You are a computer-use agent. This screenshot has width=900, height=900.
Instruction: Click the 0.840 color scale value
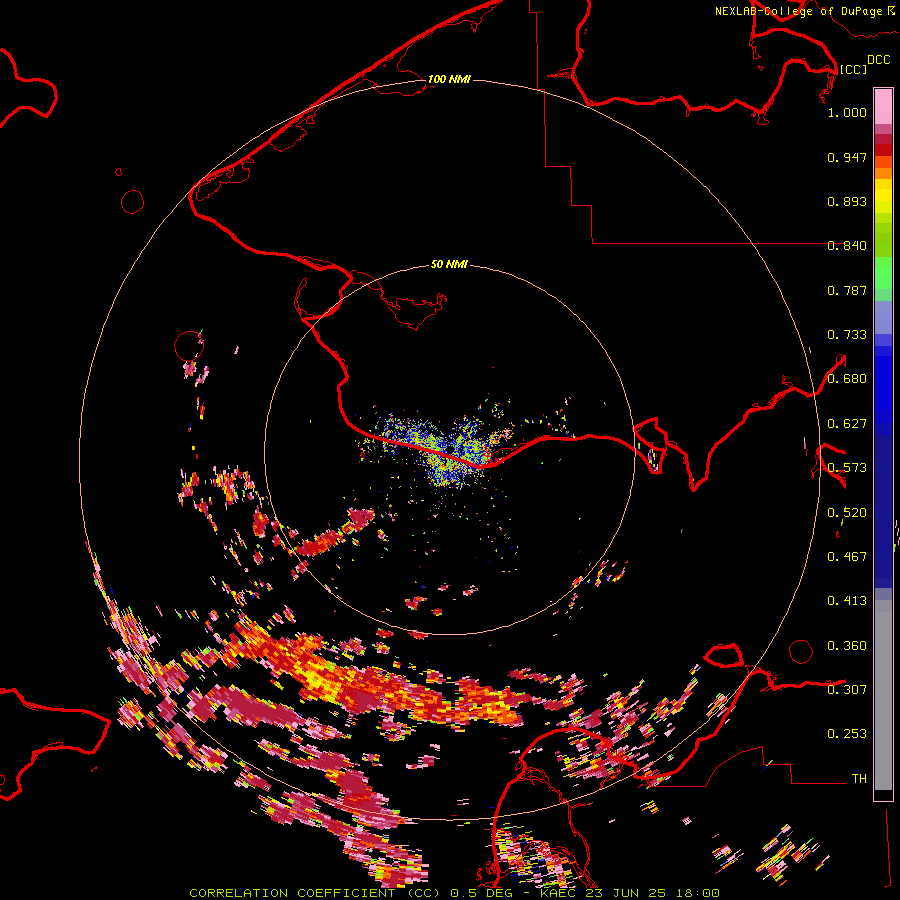(847, 246)
